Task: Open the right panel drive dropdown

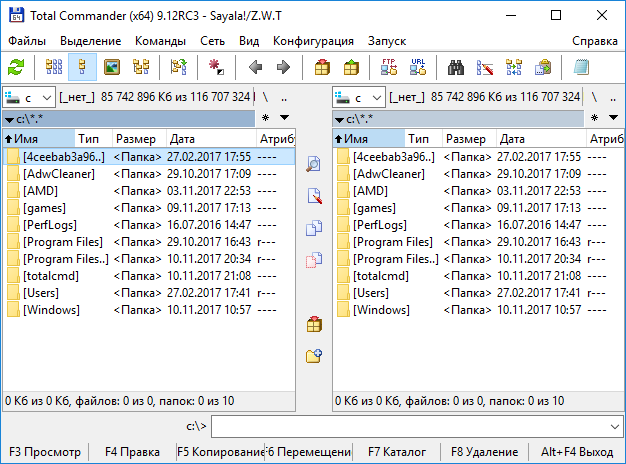Action: 359,97
